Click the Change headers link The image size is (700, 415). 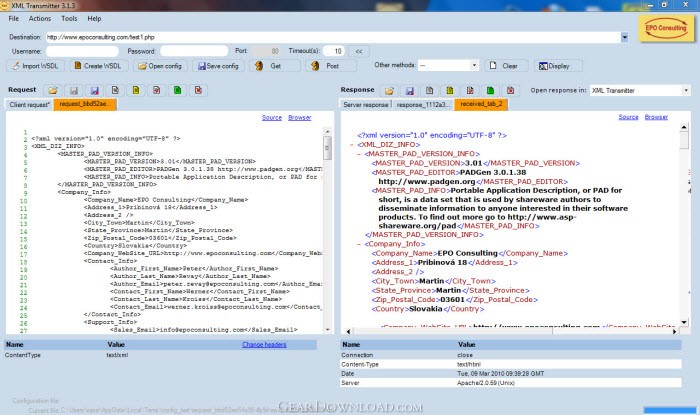pos(264,344)
